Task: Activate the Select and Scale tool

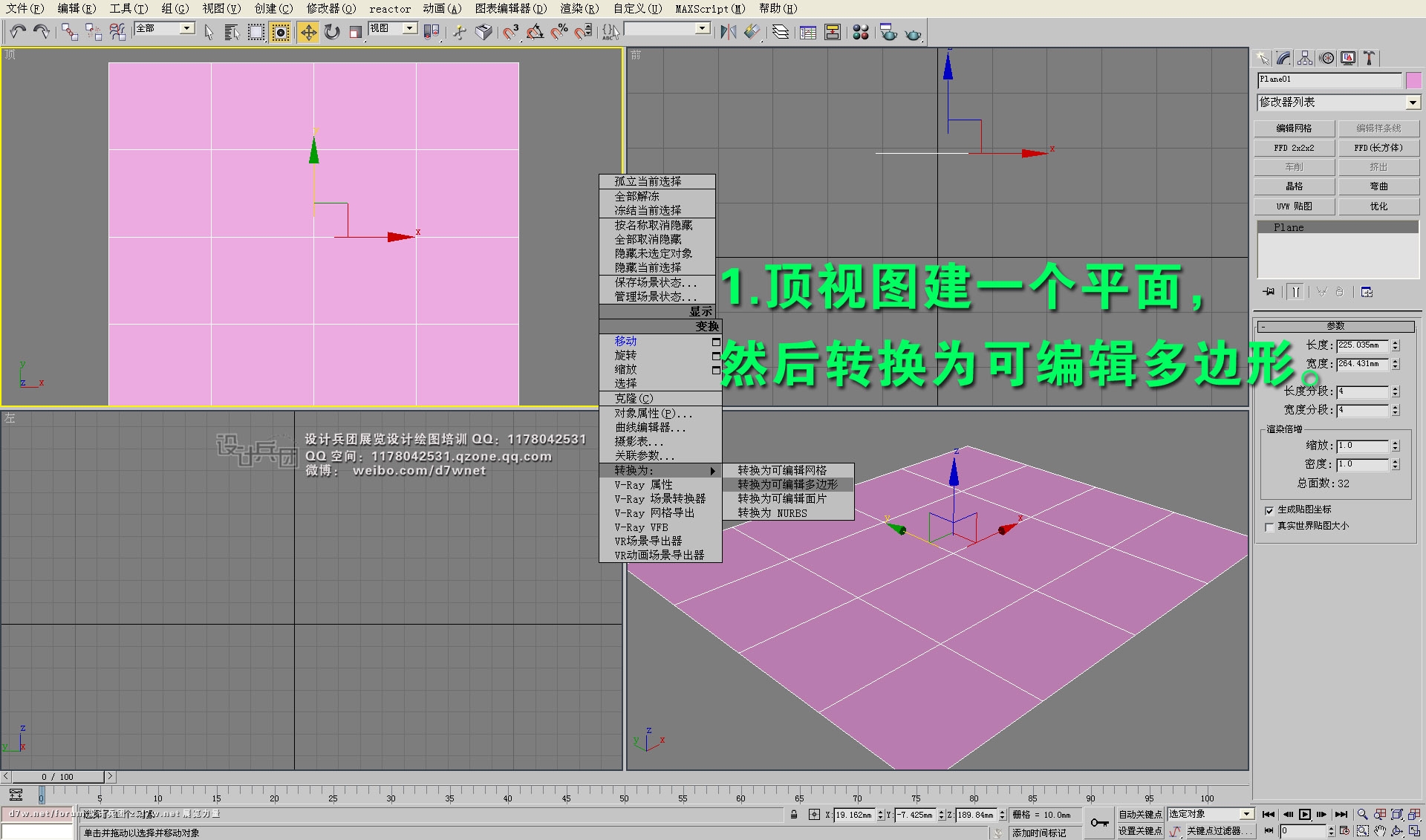Action: click(x=356, y=32)
